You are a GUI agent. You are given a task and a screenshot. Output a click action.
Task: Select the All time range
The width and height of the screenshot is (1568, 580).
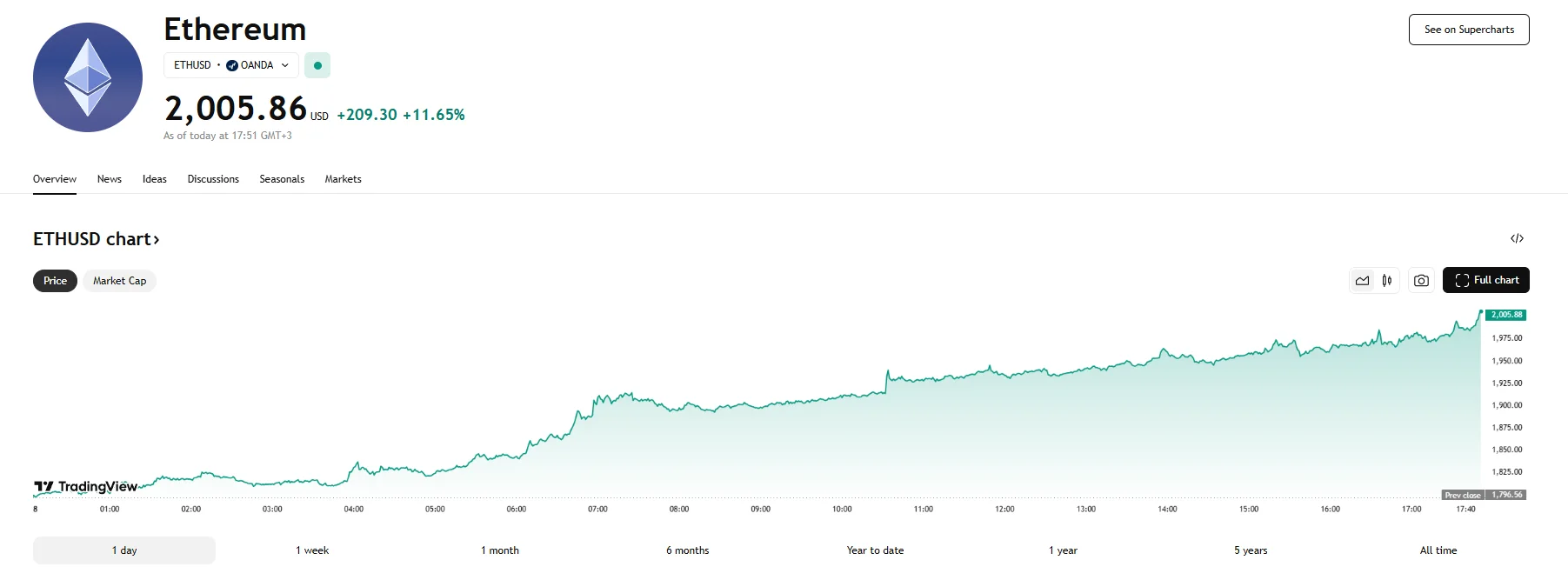point(1438,550)
